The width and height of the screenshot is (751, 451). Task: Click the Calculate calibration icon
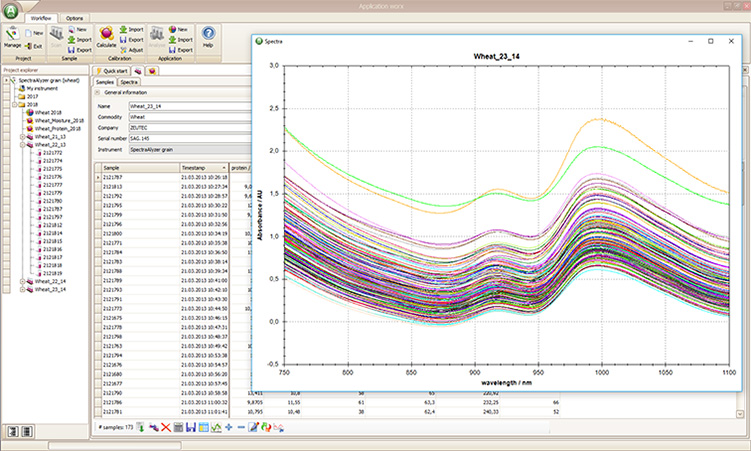point(106,34)
